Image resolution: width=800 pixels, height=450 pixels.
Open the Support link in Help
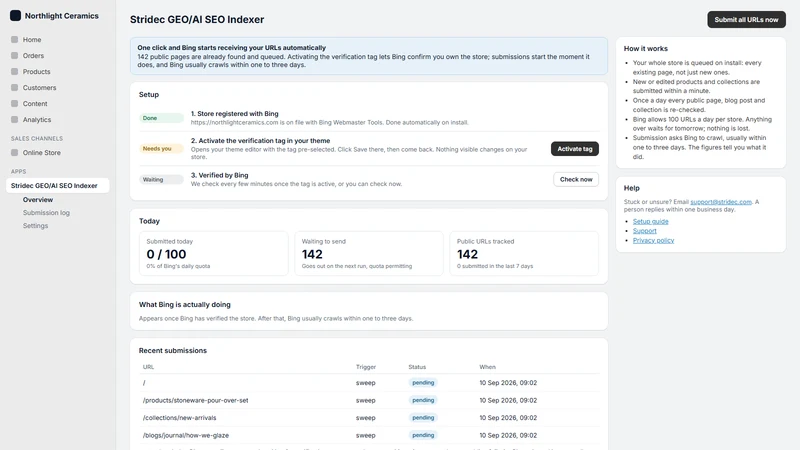(x=644, y=231)
